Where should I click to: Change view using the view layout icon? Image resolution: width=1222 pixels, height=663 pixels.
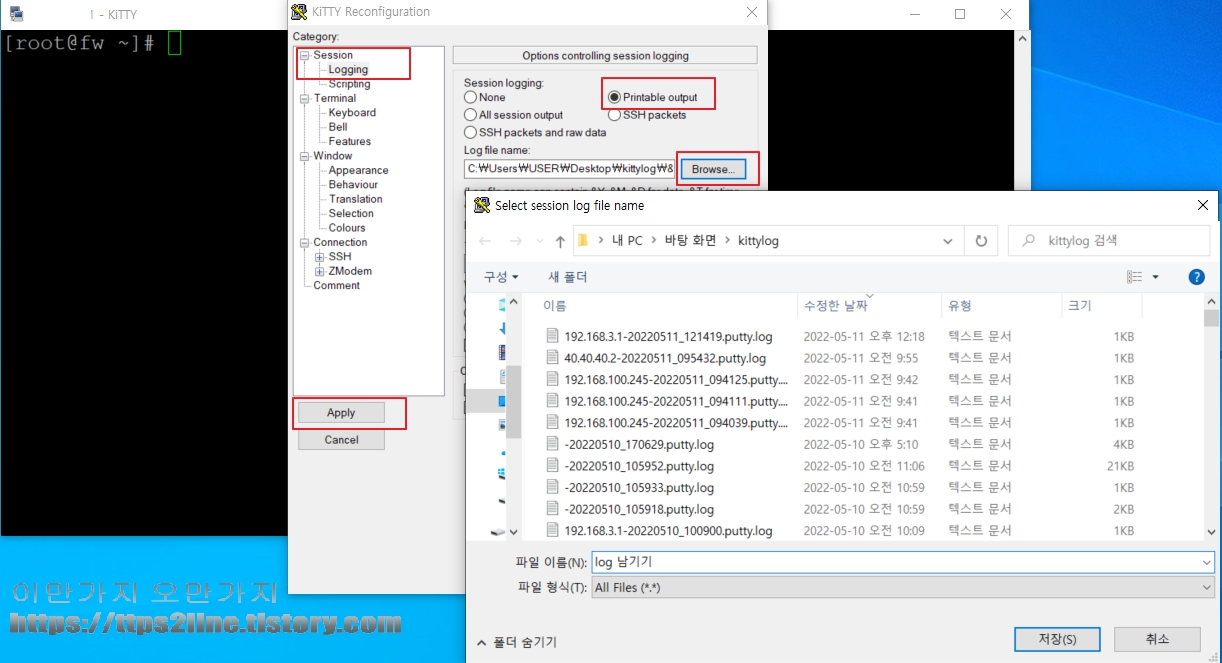point(1134,277)
